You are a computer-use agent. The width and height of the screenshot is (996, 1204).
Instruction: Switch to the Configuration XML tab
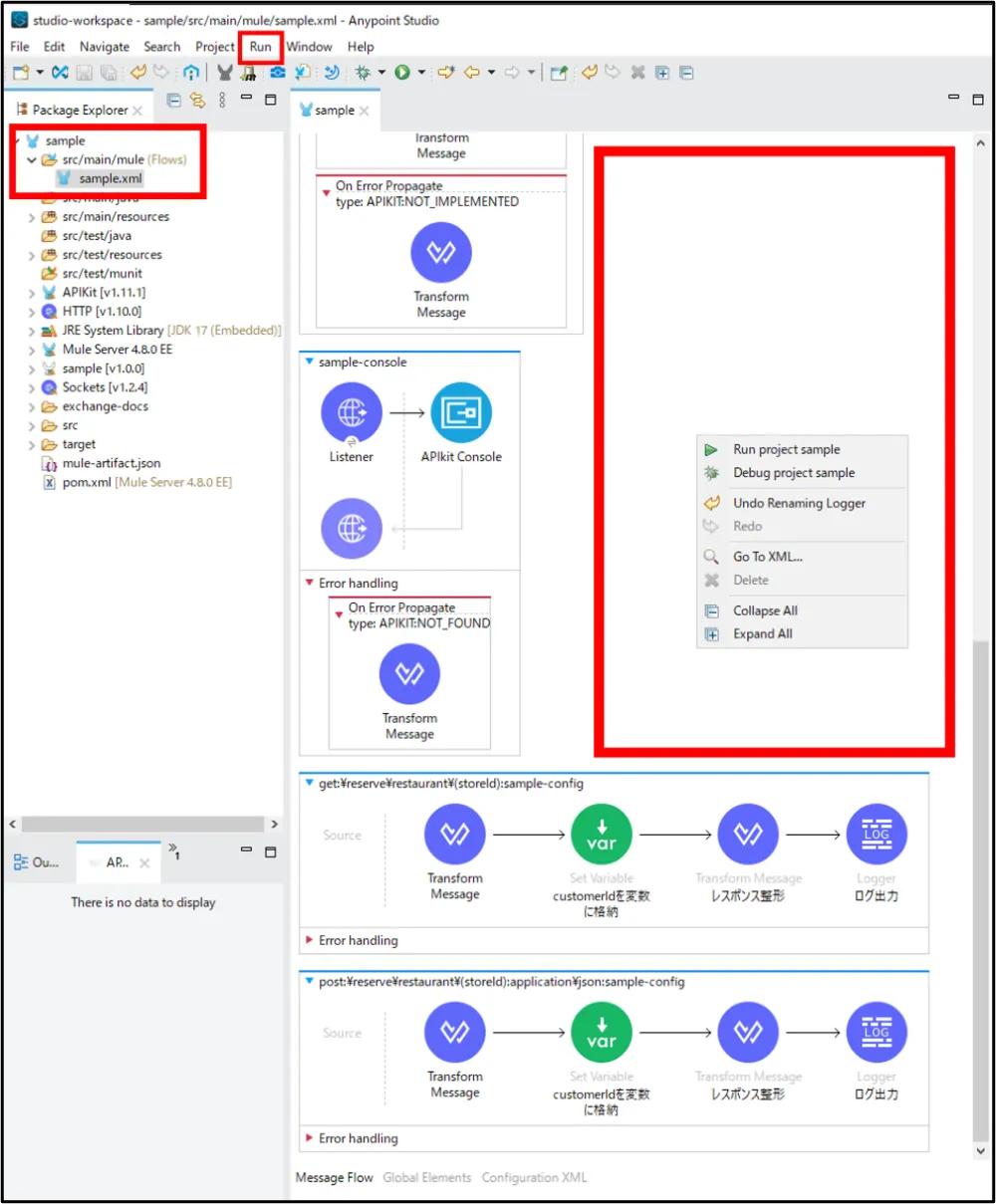coord(535,1177)
